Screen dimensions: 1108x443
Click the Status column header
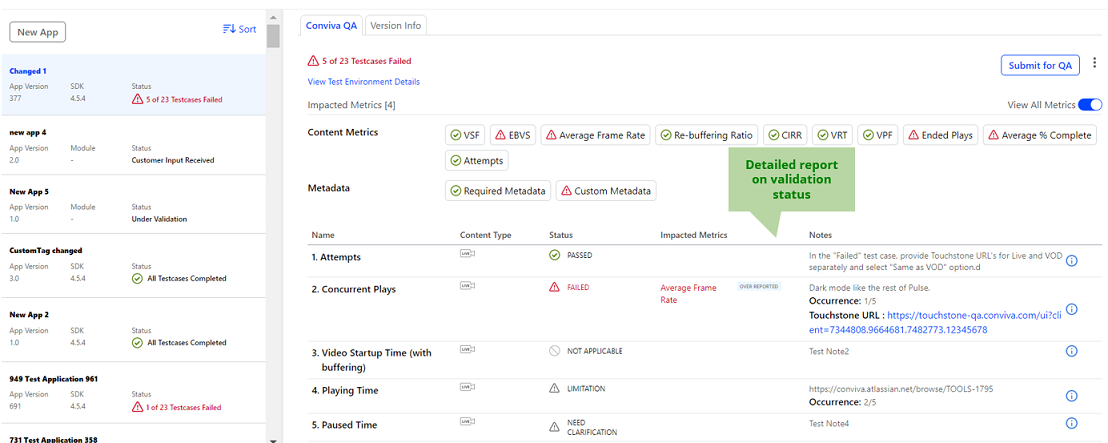tap(560, 235)
